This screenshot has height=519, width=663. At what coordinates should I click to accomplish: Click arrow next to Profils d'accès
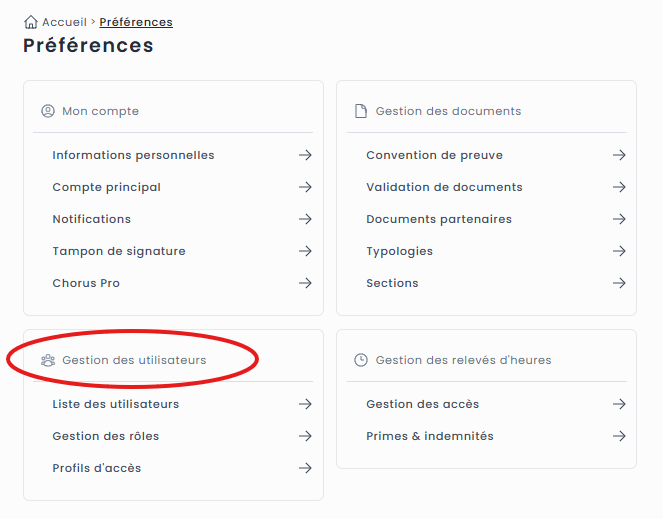(x=305, y=468)
